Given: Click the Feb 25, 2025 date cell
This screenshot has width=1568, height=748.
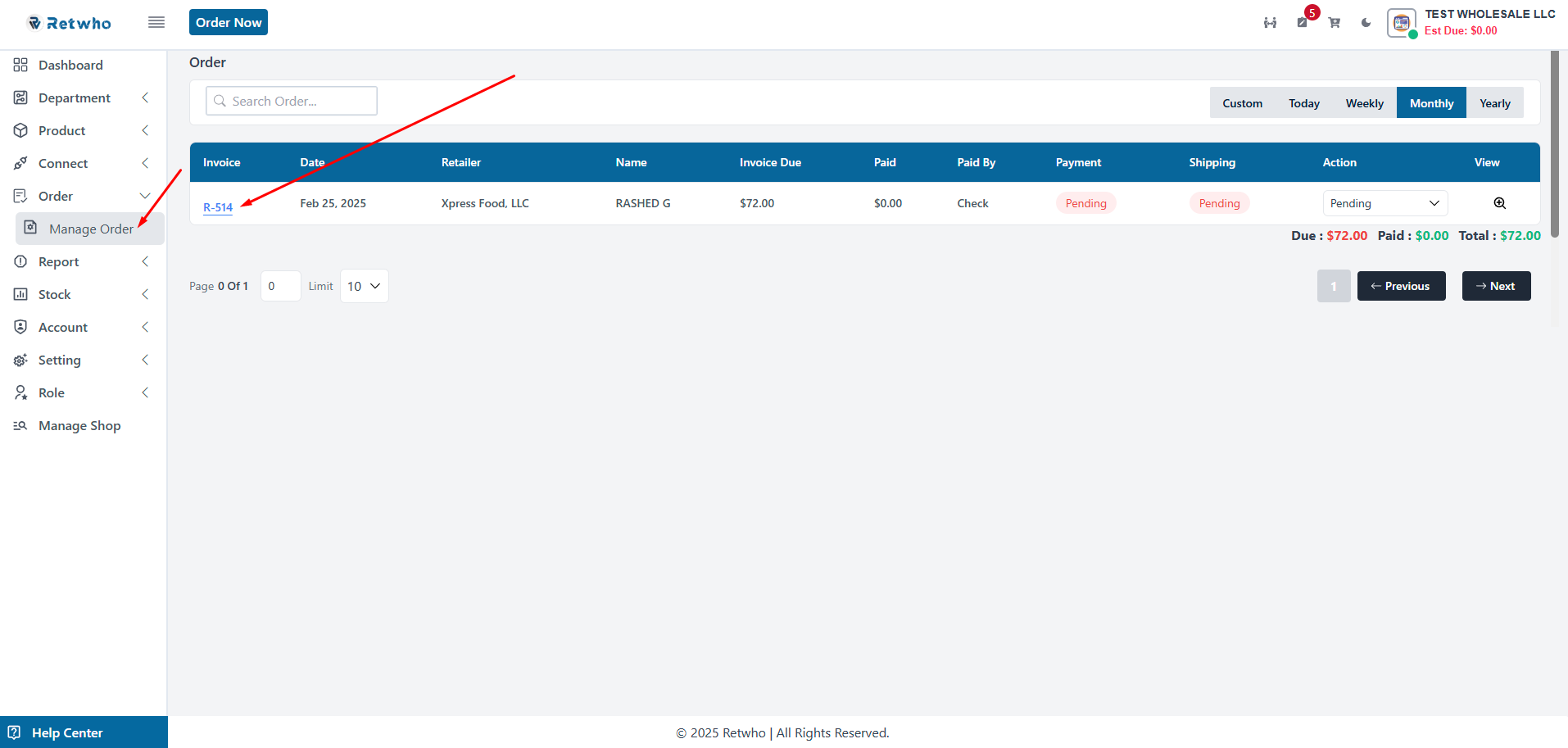Looking at the screenshot, I should 333,203.
